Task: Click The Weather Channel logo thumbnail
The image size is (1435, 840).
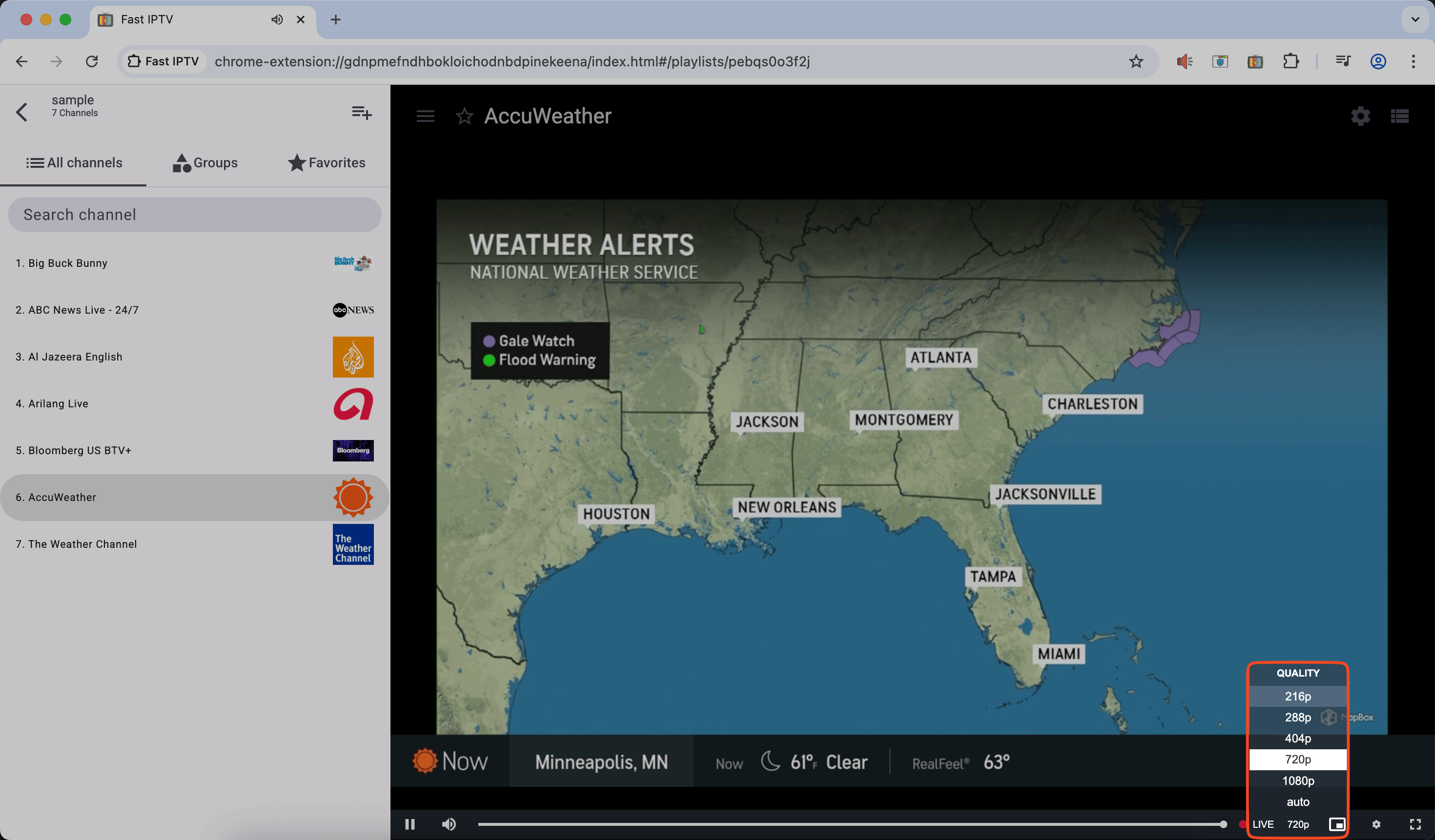Action: pos(353,544)
